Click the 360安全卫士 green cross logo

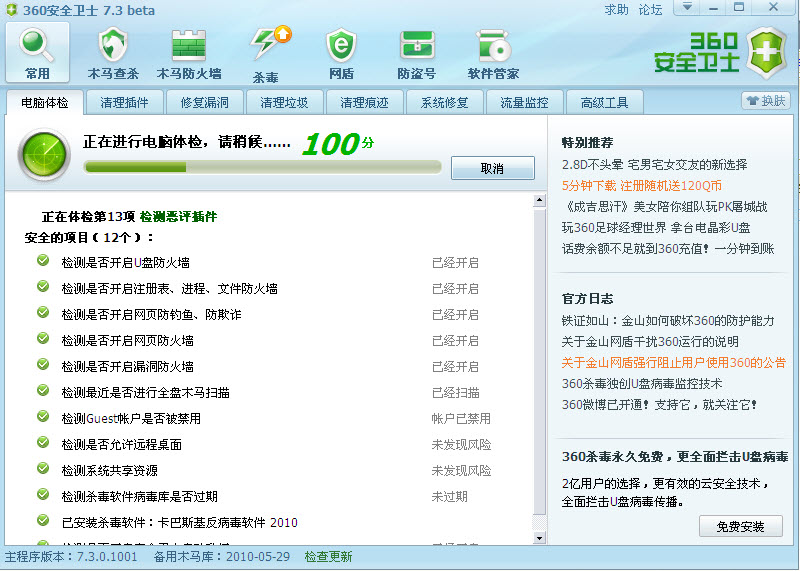click(x=767, y=53)
